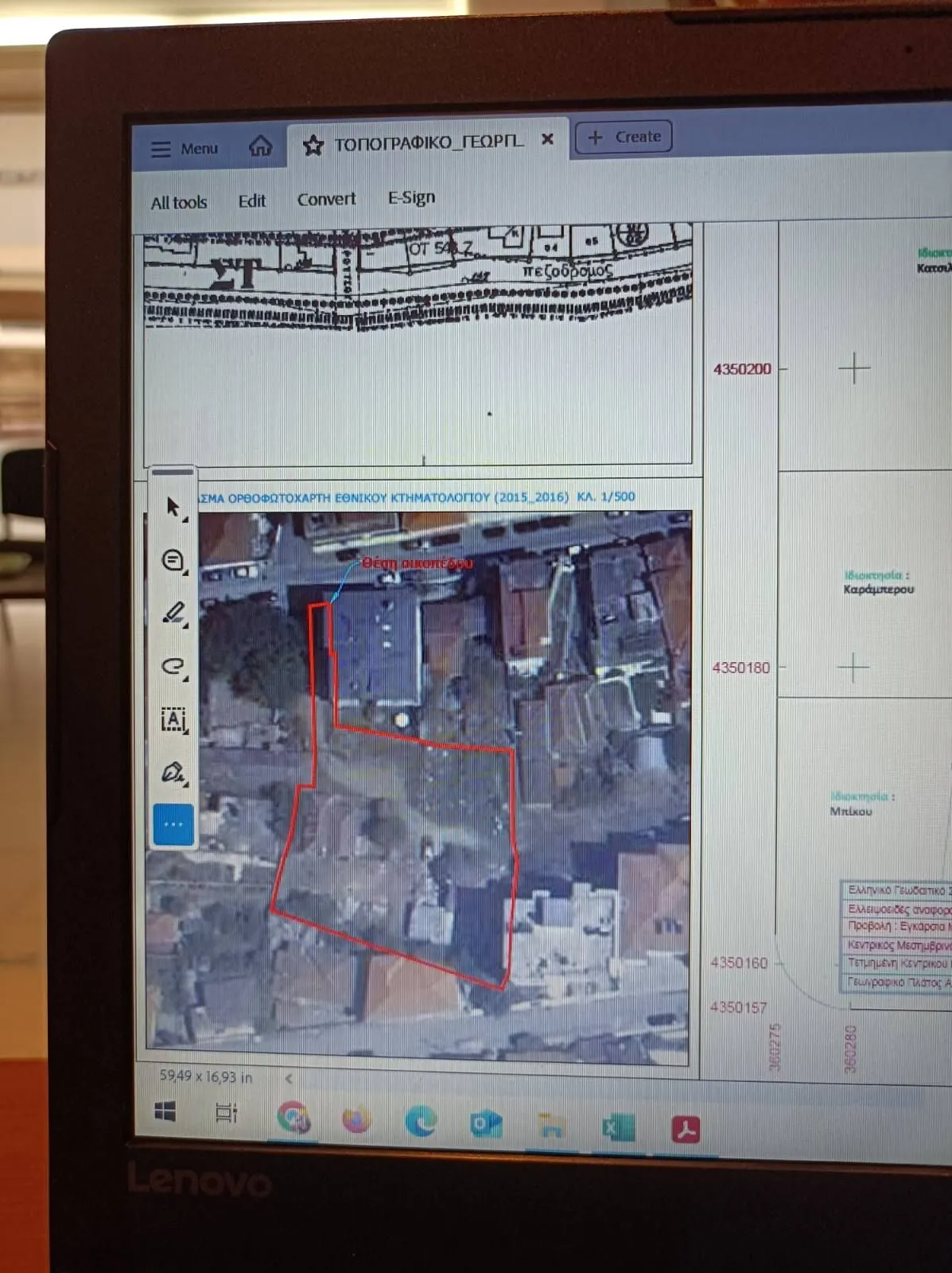Go to the Acrobat Home view
Image resolution: width=952 pixels, height=1273 pixels.
[260, 146]
